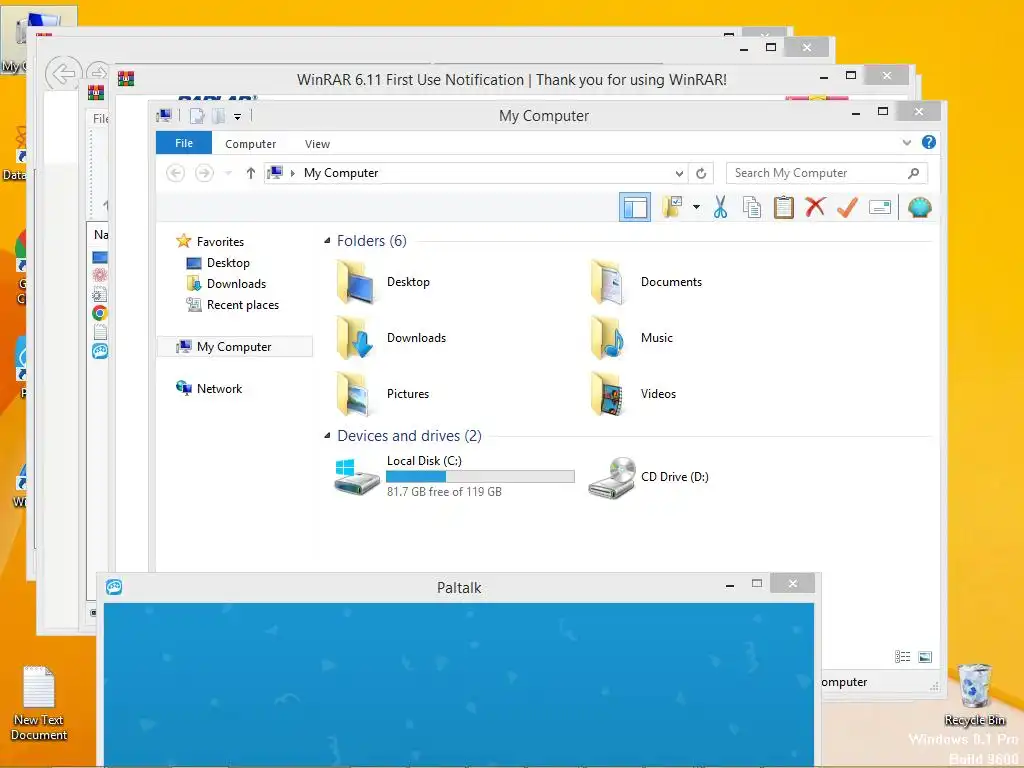Click the back arrow in the background window
Viewport: 1024px width, 768px height.
point(63,74)
